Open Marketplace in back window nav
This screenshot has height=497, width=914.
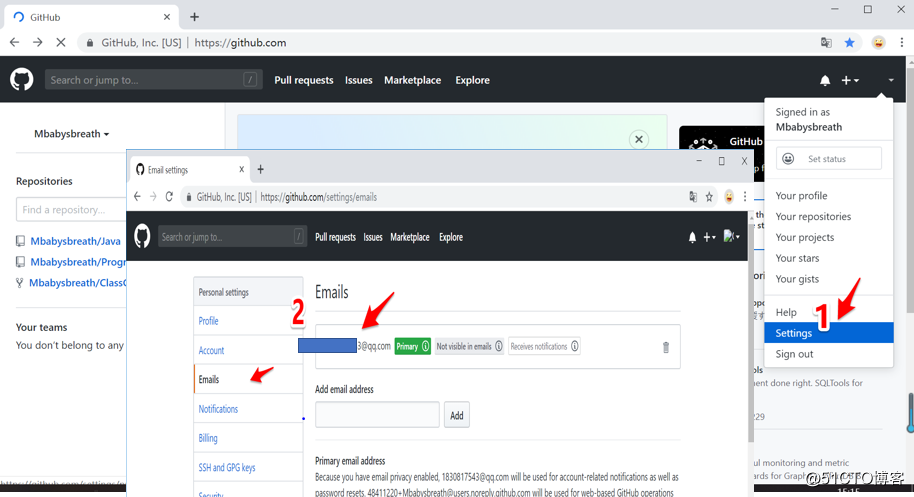pos(412,80)
